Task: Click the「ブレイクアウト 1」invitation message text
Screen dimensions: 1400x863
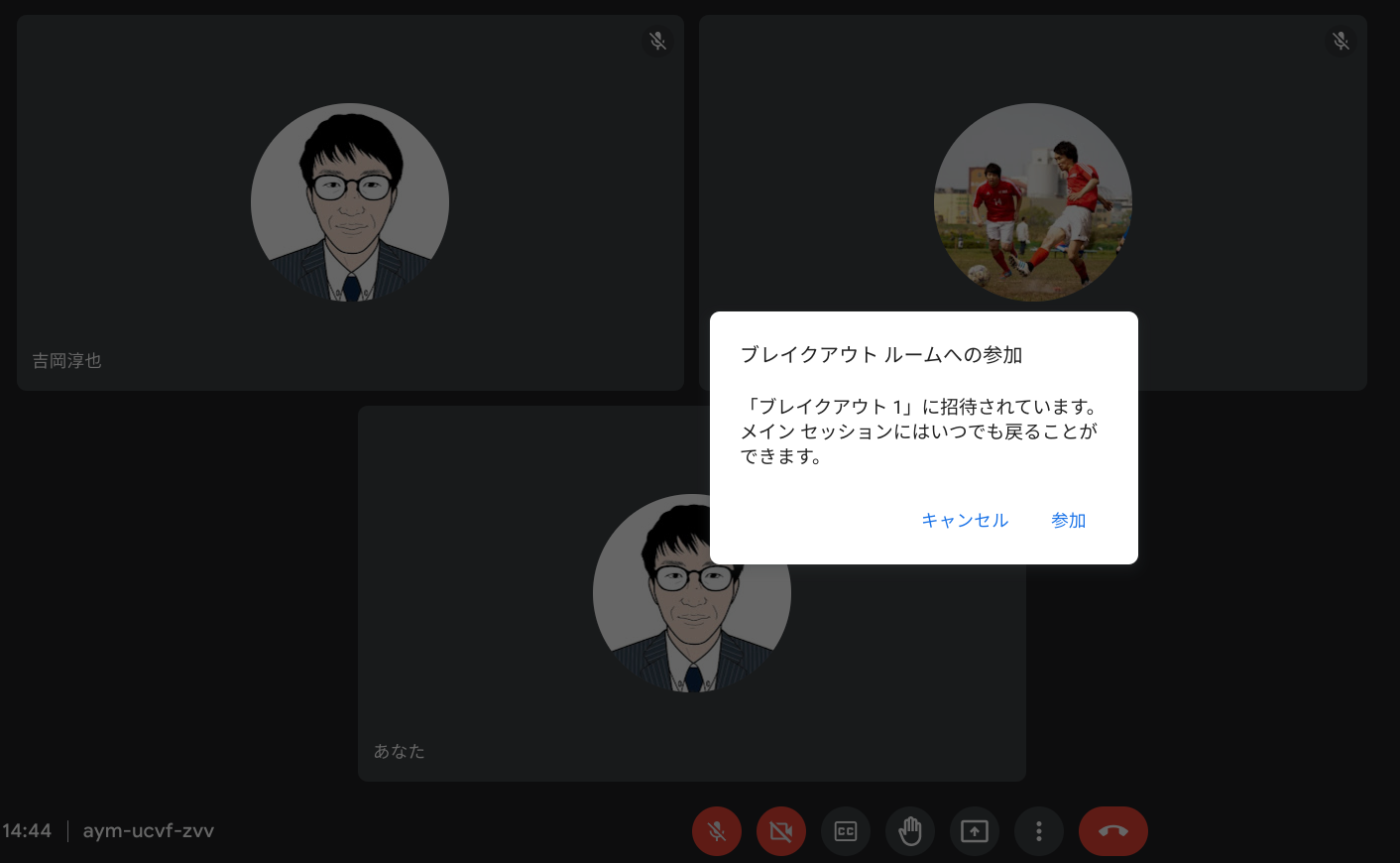Action: click(x=920, y=431)
